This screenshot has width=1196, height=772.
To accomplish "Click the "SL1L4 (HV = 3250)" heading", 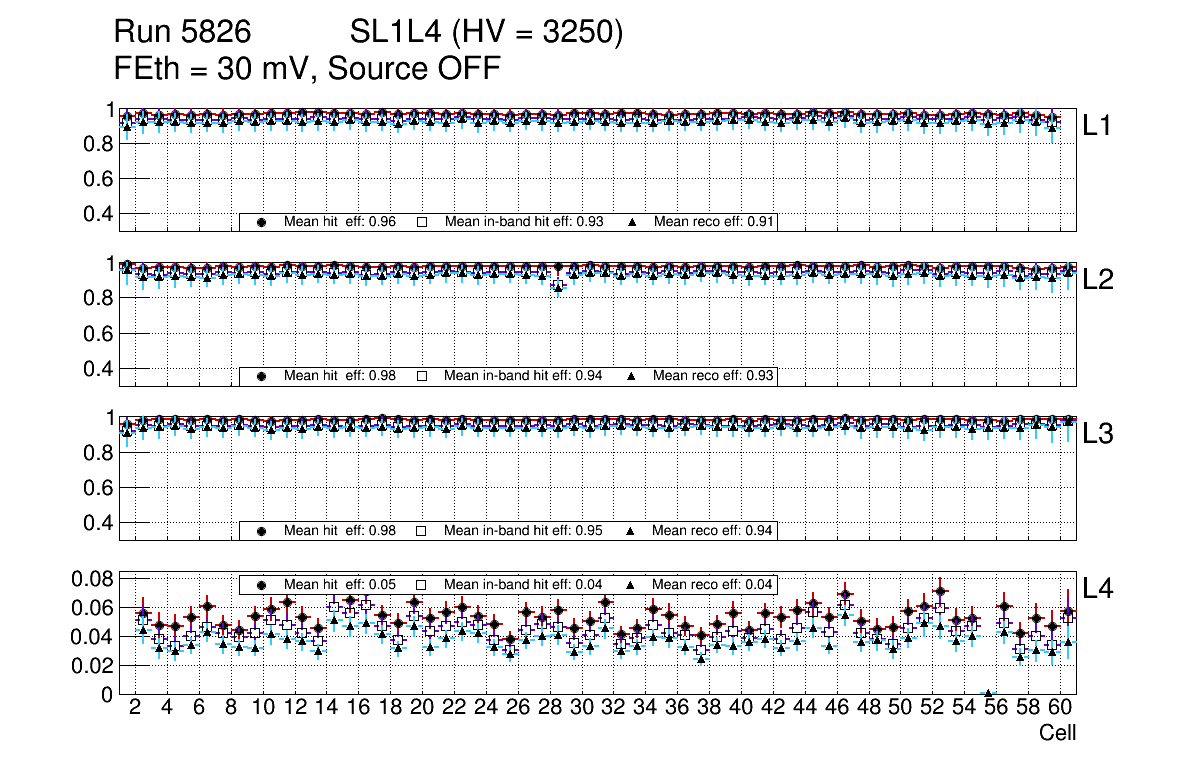I will pos(487,33).
